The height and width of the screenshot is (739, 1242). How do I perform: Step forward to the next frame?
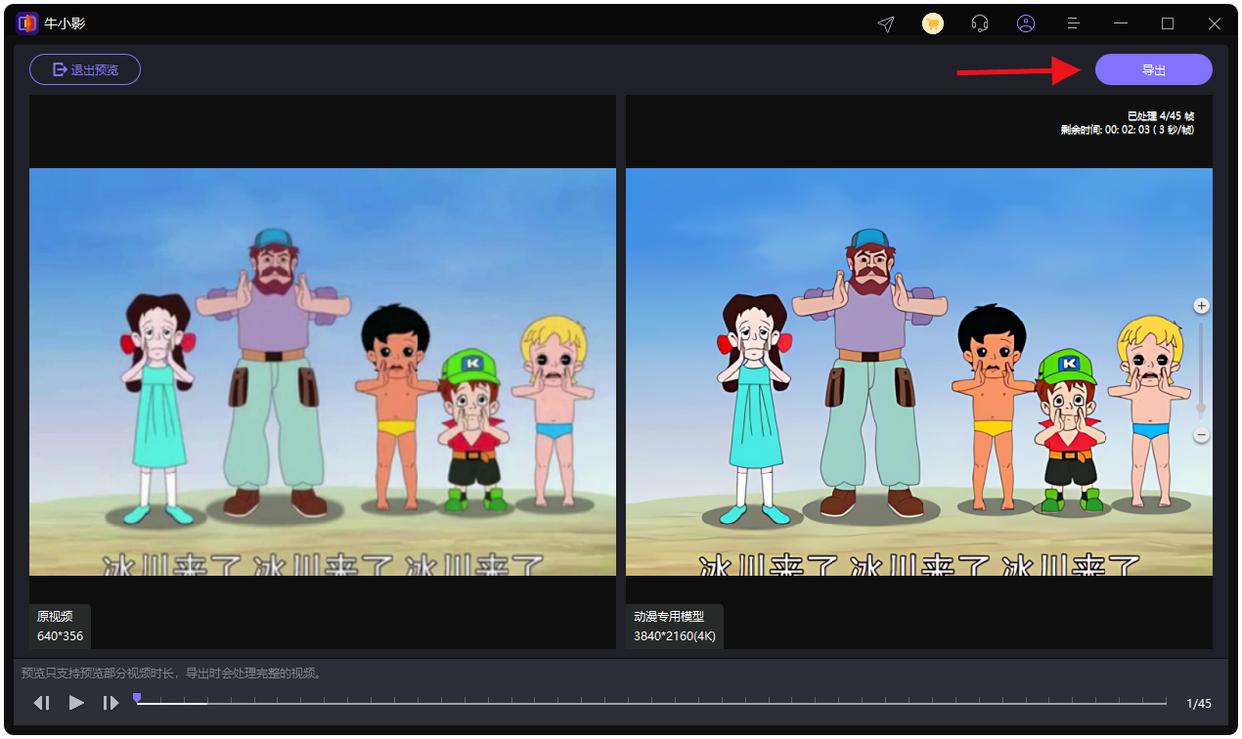pyautogui.click(x=110, y=703)
